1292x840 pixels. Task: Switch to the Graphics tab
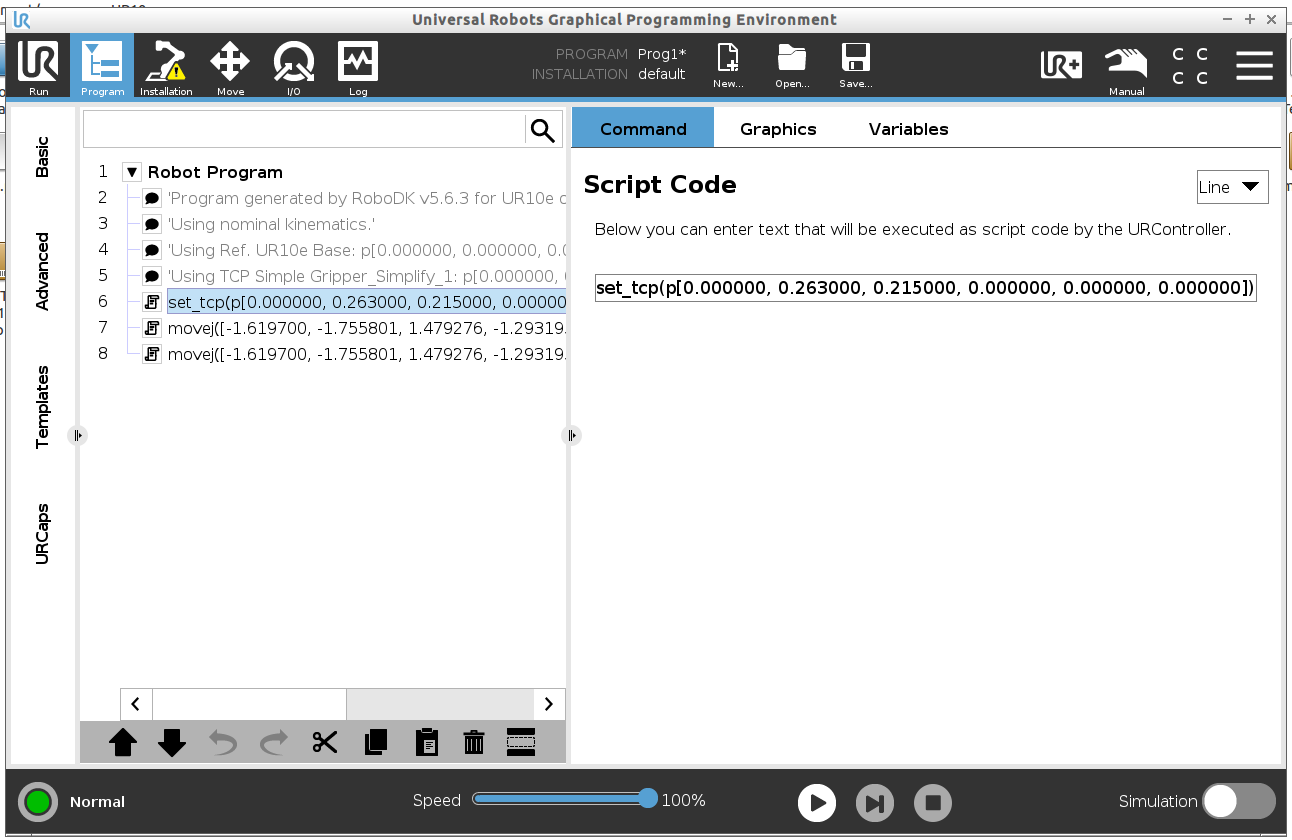(x=778, y=129)
